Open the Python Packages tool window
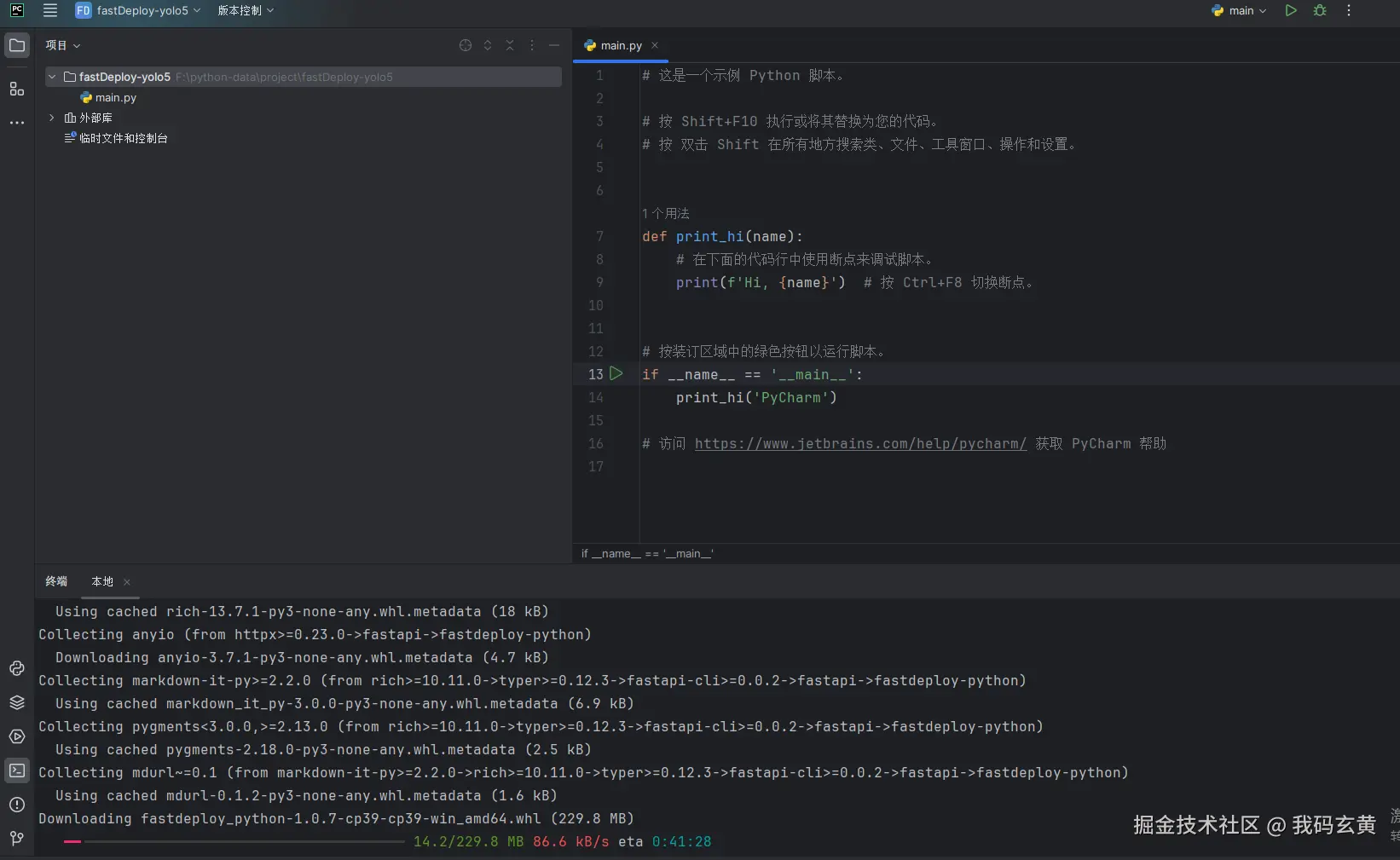Image resolution: width=1400 pixels, height=860 pixels. (17, 702)
